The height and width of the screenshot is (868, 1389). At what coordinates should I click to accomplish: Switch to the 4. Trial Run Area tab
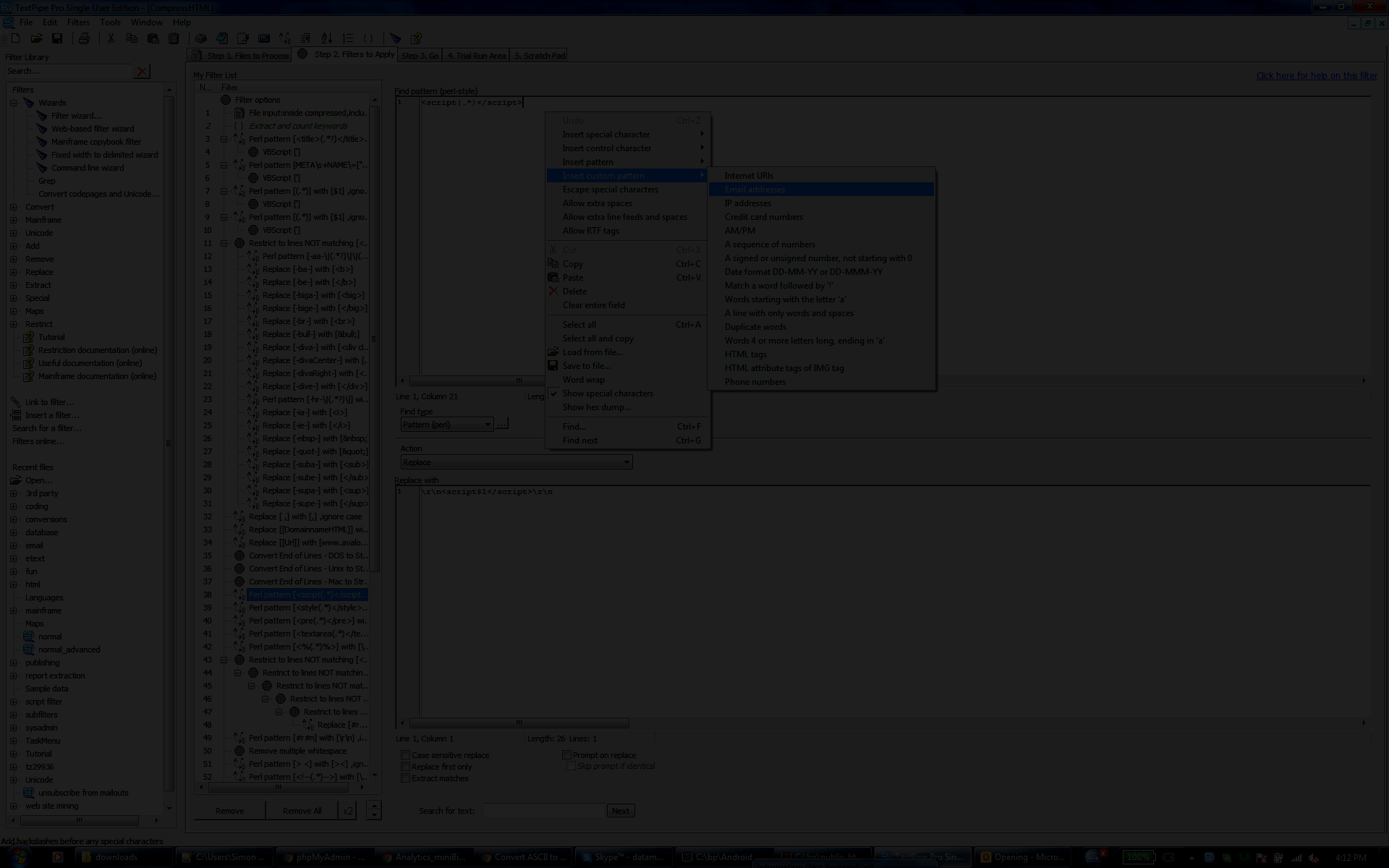click(476, 56)
